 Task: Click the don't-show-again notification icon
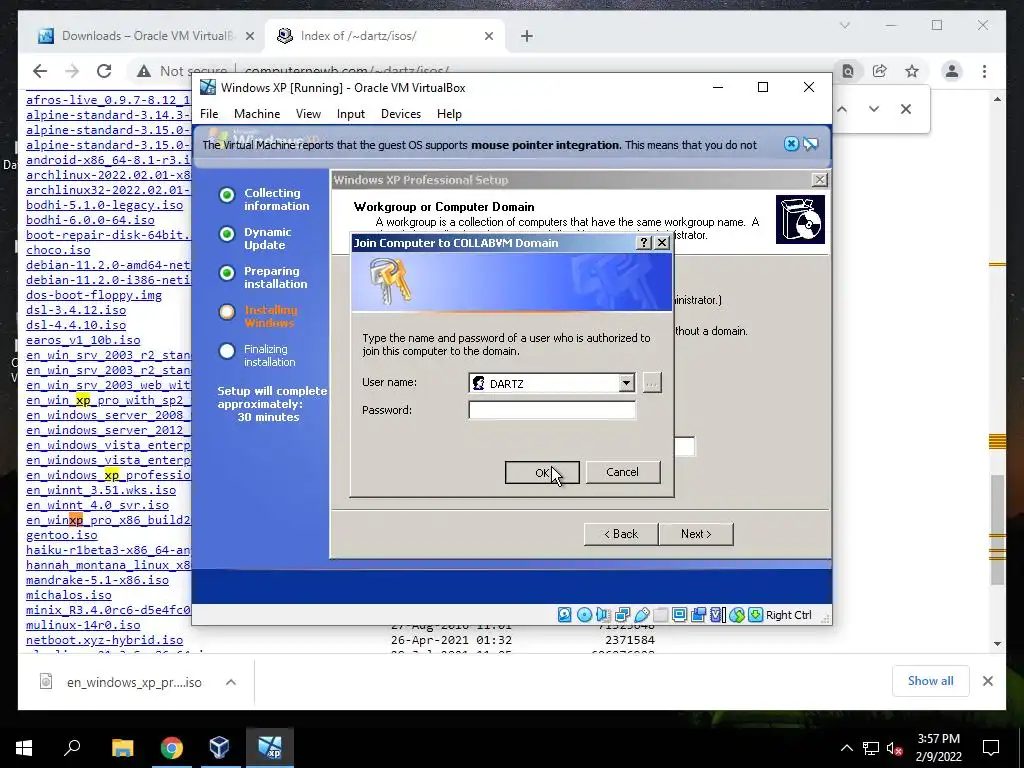(810, 144)
